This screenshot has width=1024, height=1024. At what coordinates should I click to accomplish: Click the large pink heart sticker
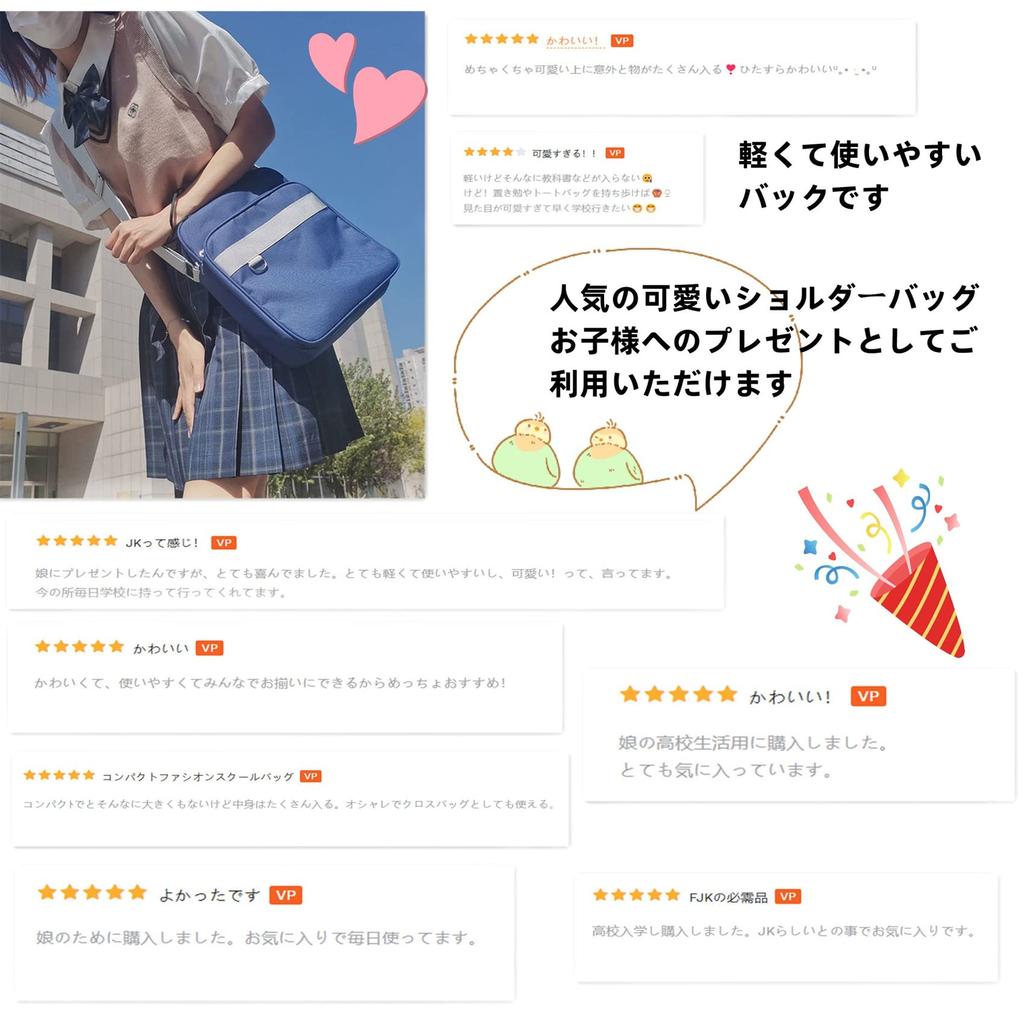[388, 104]
